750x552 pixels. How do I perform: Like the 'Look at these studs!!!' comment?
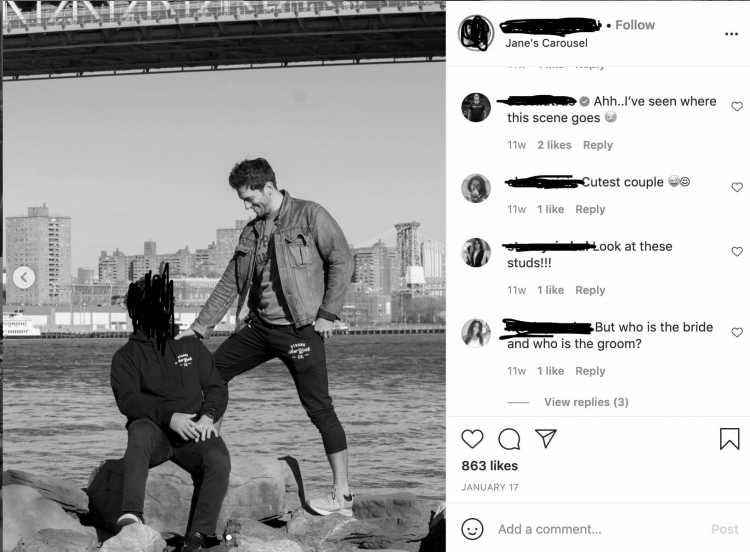coord(737,252)
